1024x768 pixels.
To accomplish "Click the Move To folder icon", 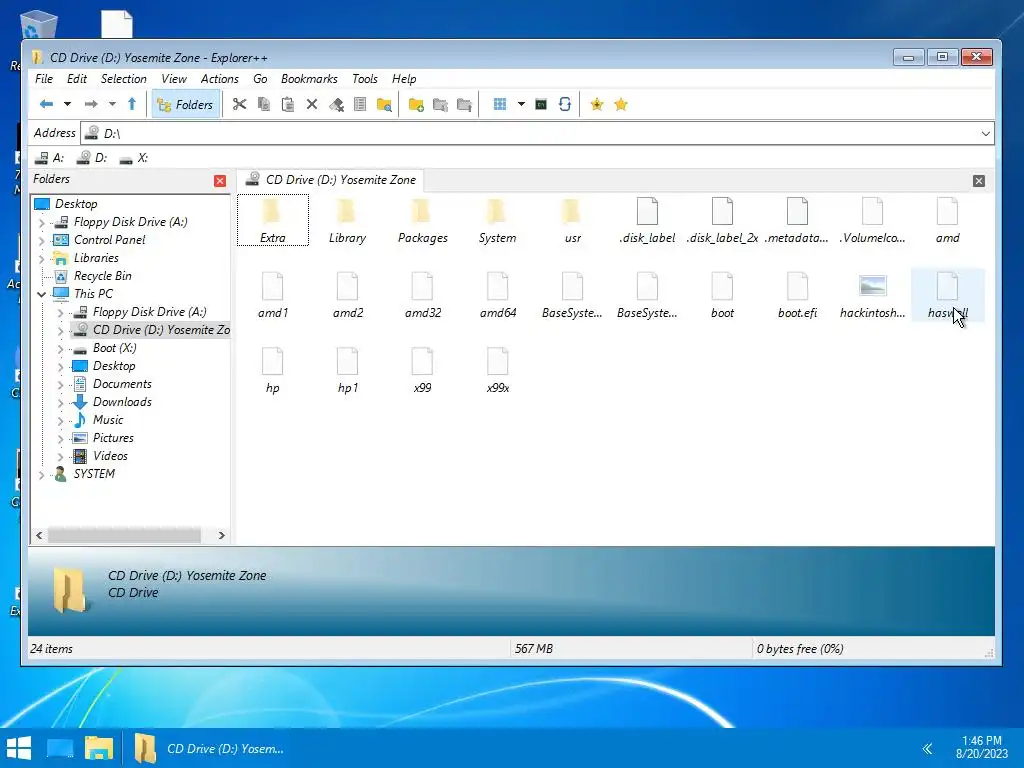I will click(x=464, y=104).
